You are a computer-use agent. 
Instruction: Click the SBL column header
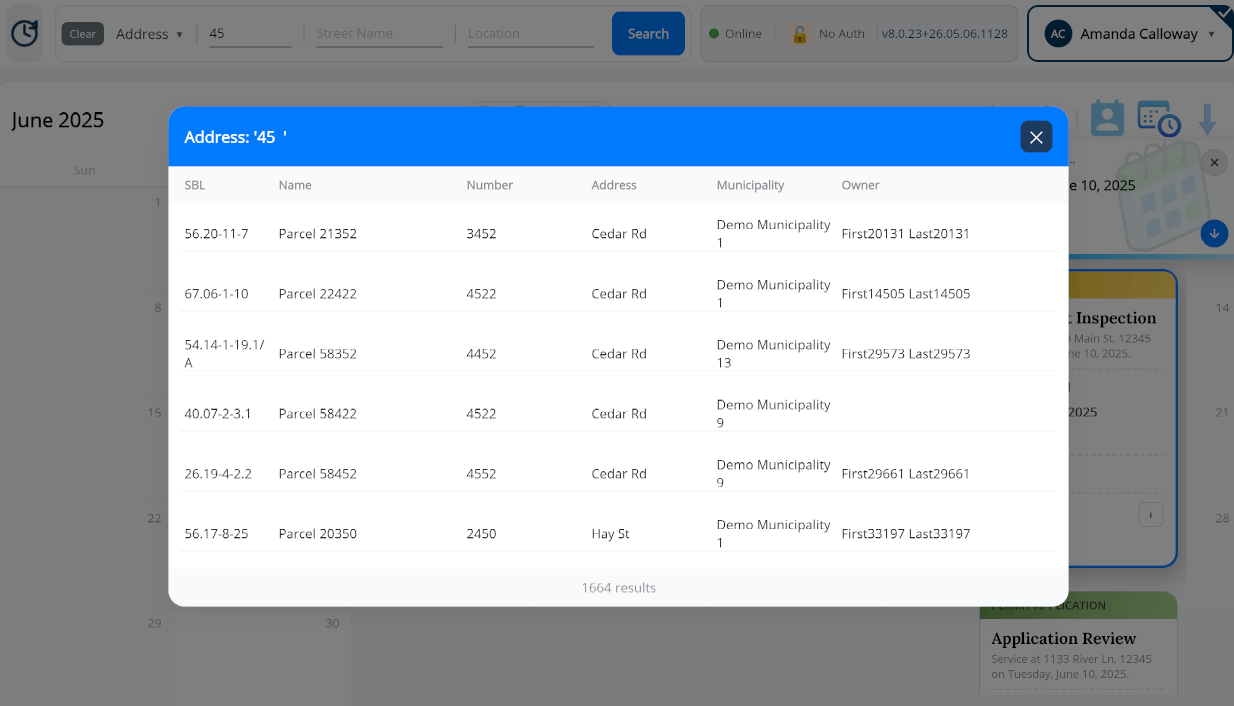(195, 185)
